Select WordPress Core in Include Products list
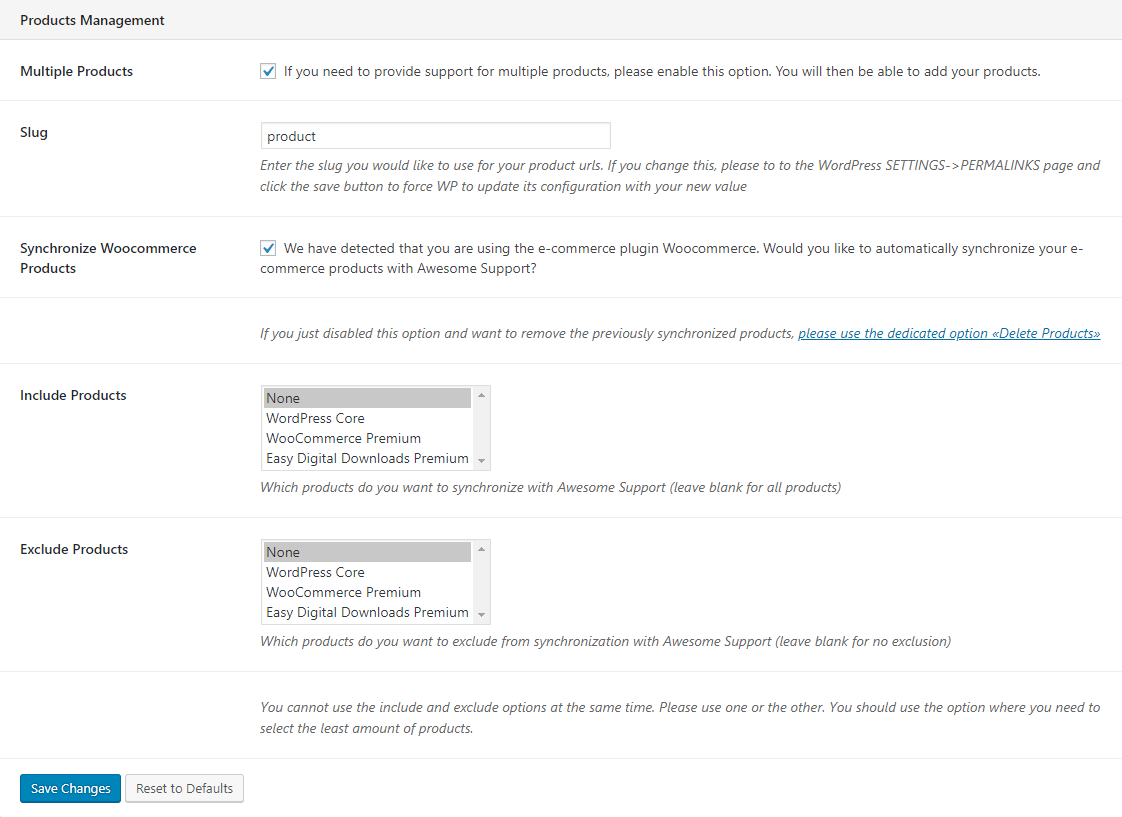The width and height of the screenshot is (1122, 817). click(367, 418)
